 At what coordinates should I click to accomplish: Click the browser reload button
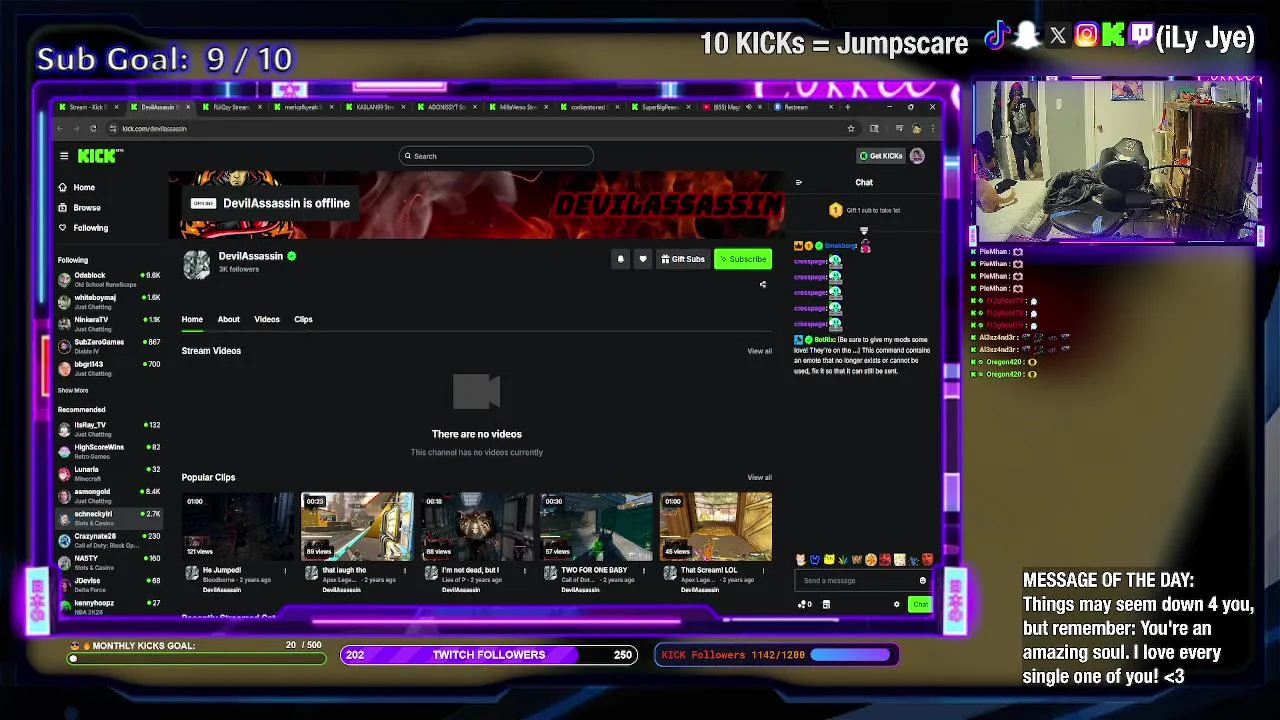coord(93,128)
